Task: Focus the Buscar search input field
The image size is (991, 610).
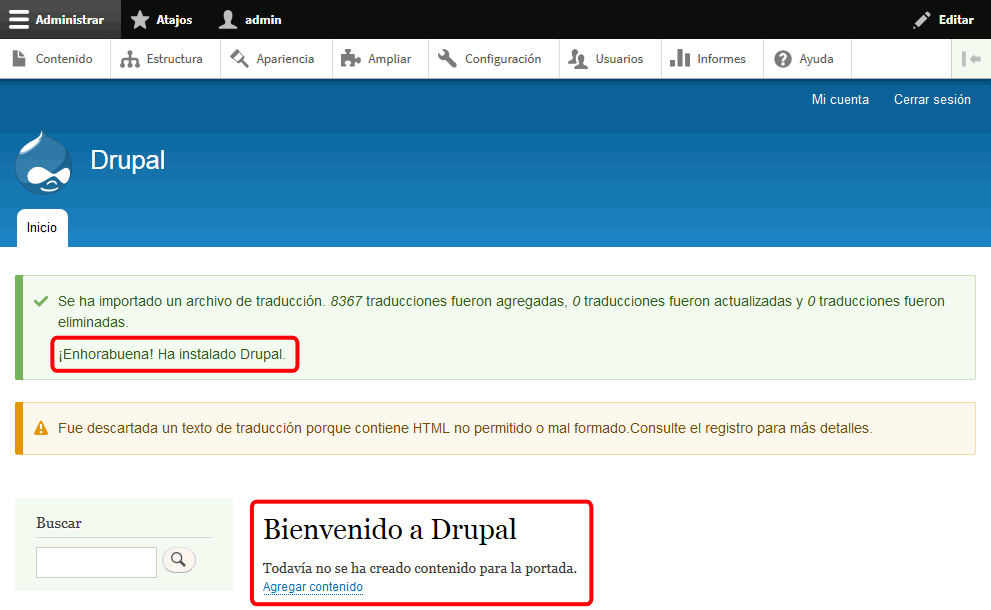Action: (96, 562)
